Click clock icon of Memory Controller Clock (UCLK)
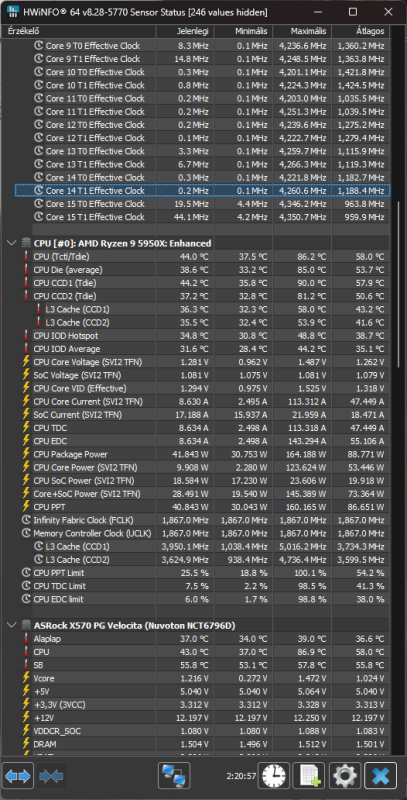 coord(27,534)
